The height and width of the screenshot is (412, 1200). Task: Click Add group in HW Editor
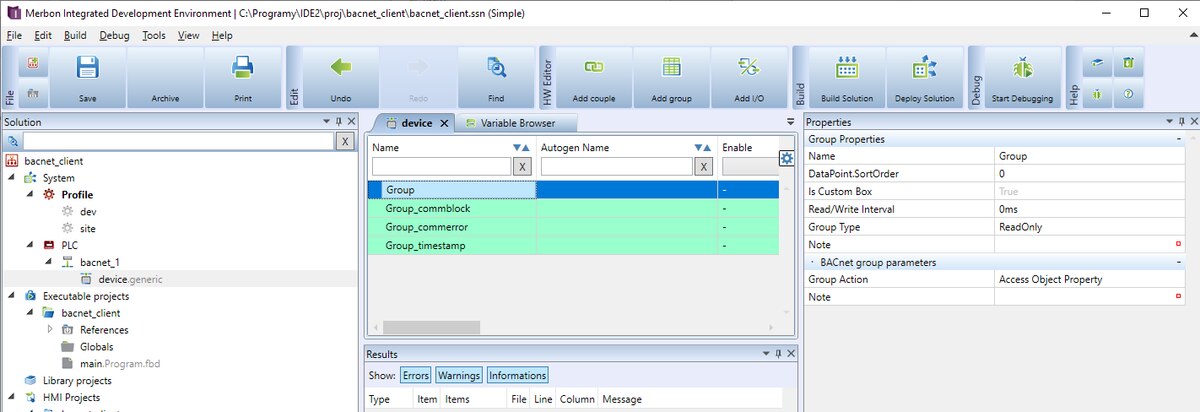coord(671,69)
